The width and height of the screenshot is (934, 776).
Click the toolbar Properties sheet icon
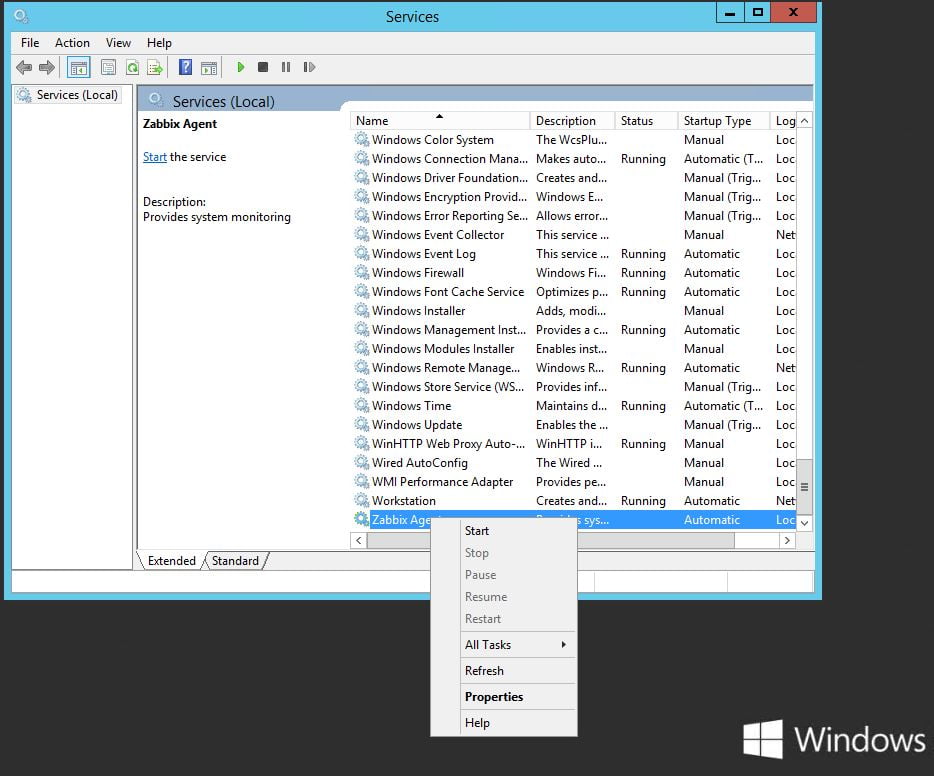108,67
